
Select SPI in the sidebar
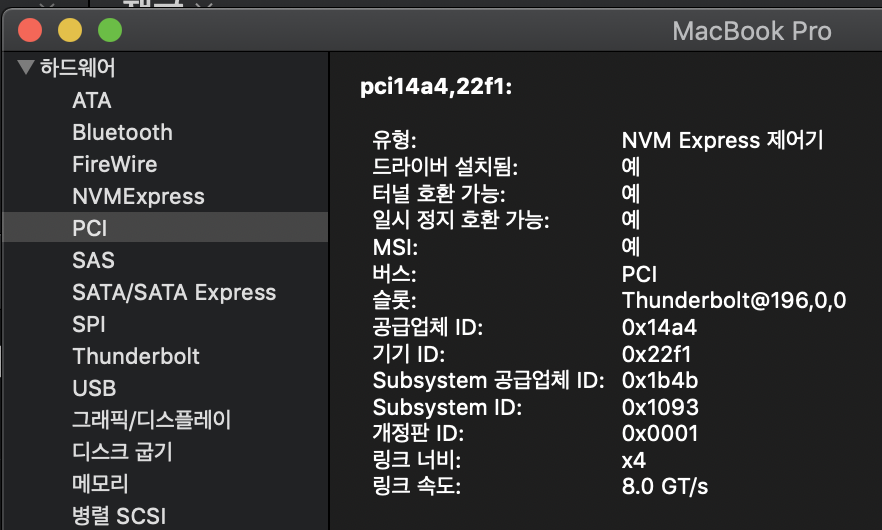point(89,324)
